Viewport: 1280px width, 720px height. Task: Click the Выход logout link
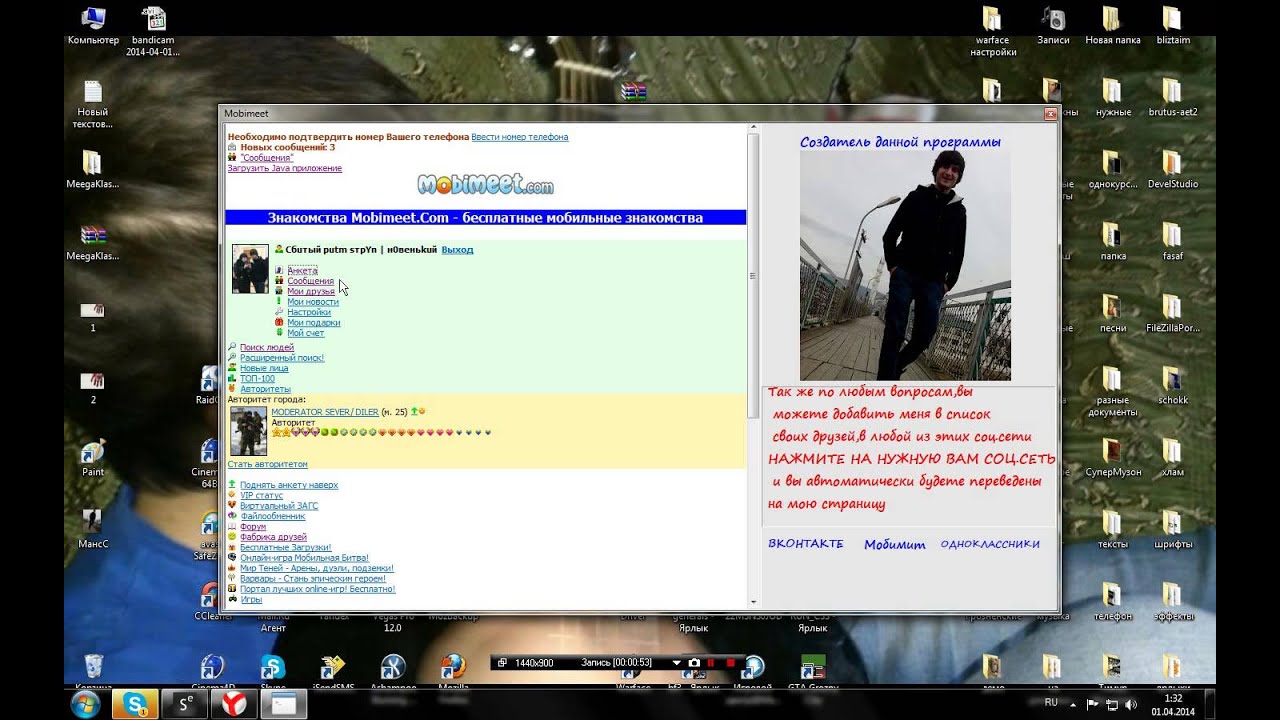click(x=457, y=249)
